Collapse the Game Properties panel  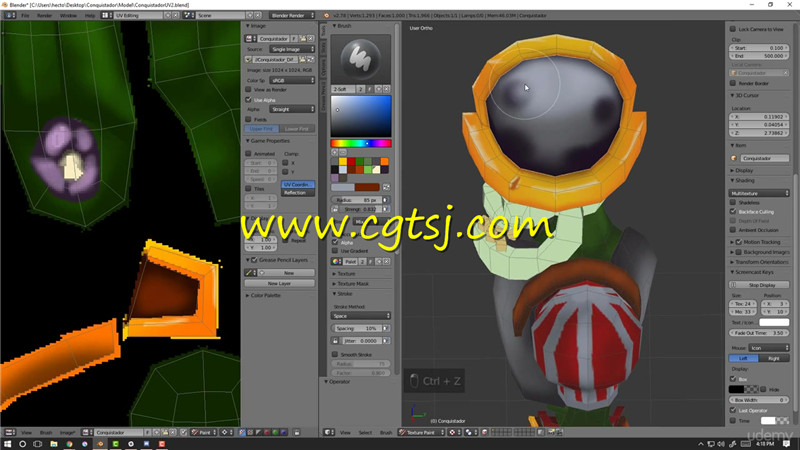268,141
